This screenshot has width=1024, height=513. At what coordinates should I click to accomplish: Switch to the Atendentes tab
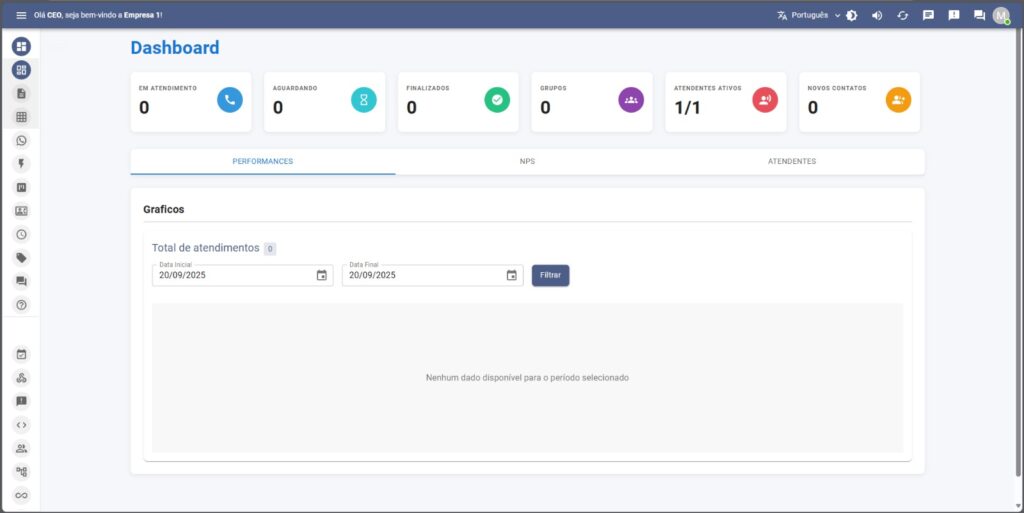click(791, 161)
